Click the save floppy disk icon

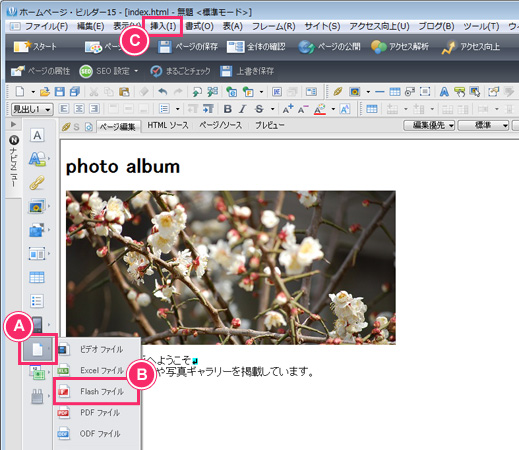pos(60,92)
